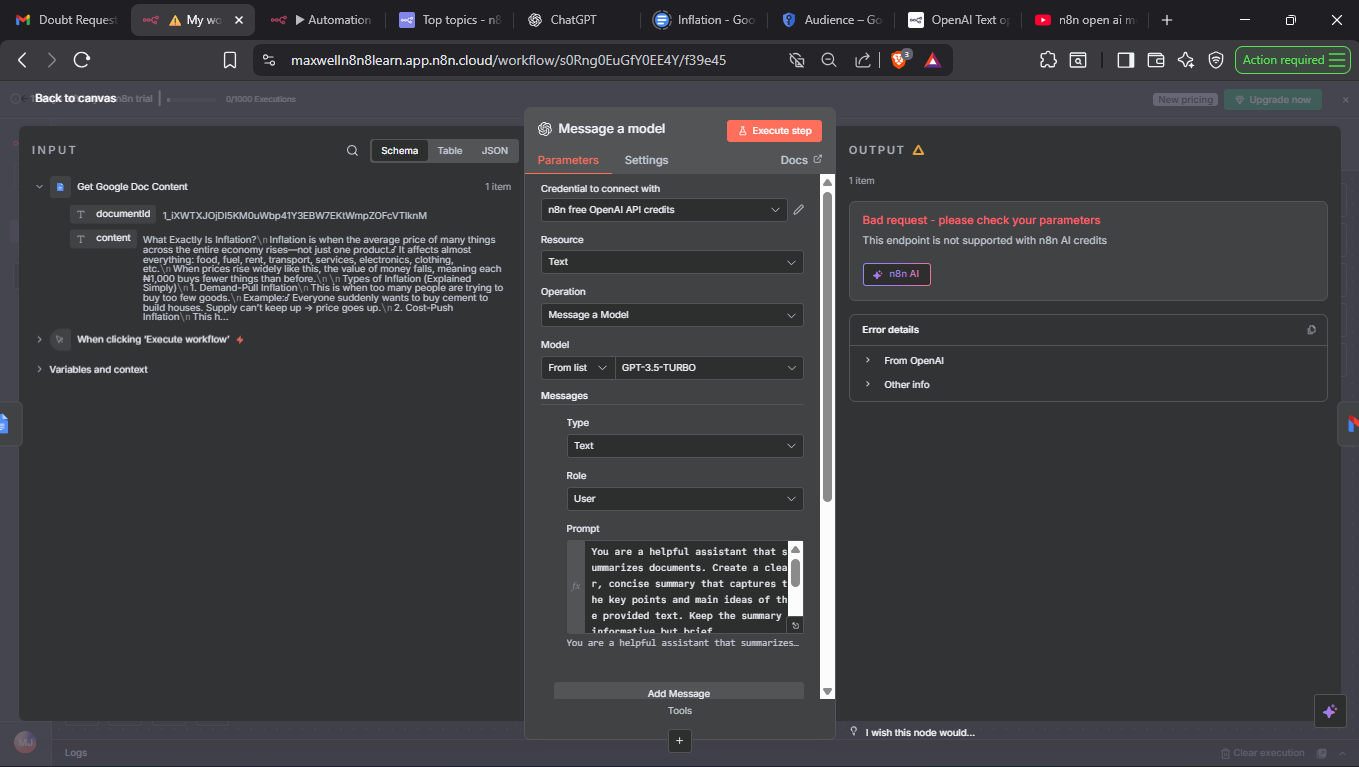Switch input view to JSON

(x=495, y=151)
